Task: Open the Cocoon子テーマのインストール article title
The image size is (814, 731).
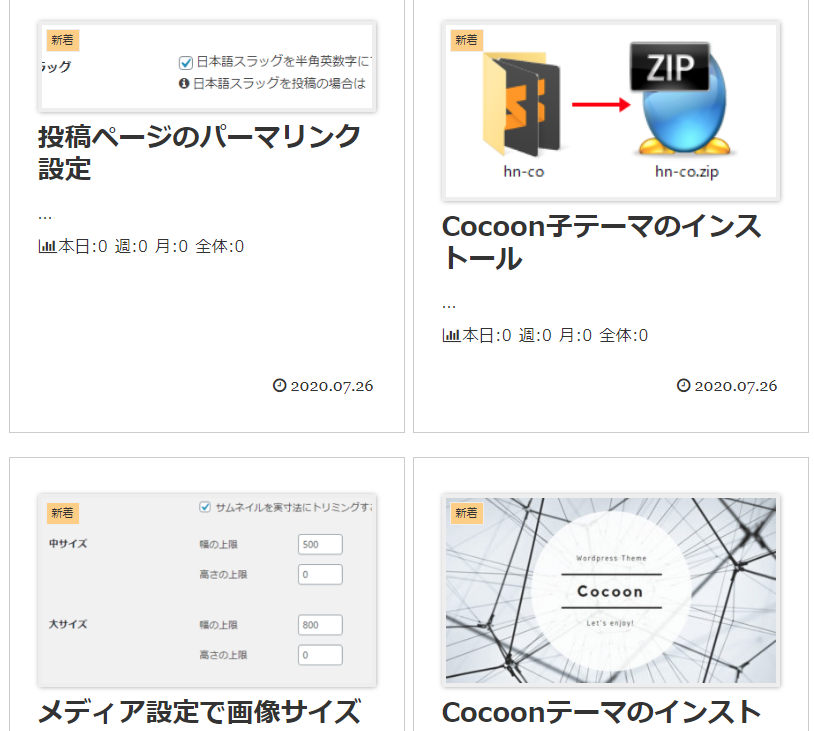Action: (601, 242)
